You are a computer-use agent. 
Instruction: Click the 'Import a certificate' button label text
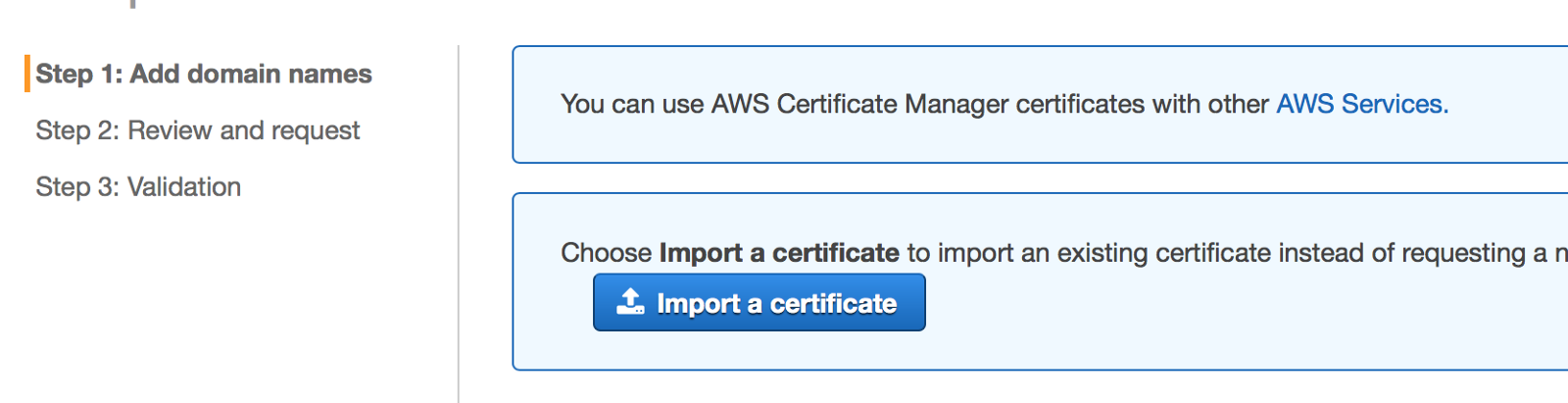[x=776, y=304]
